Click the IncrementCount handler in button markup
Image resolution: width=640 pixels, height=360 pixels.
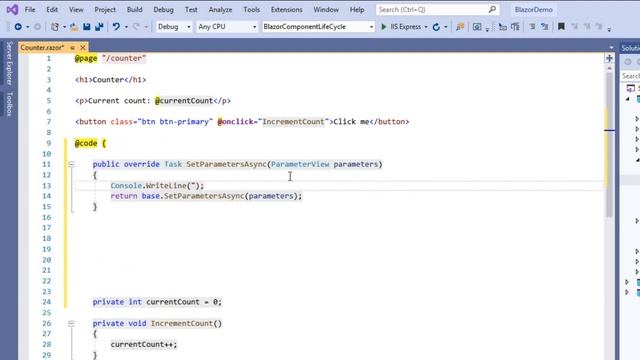[x=293, y=122]
